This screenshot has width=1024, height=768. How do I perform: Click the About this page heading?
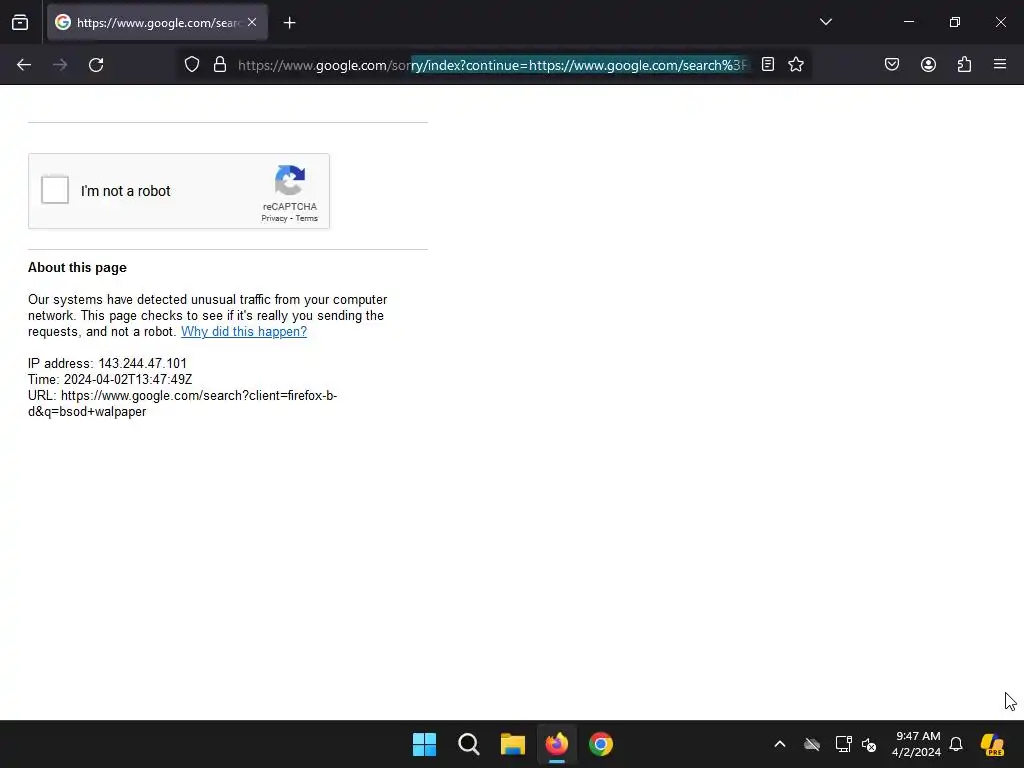(77, 267)
